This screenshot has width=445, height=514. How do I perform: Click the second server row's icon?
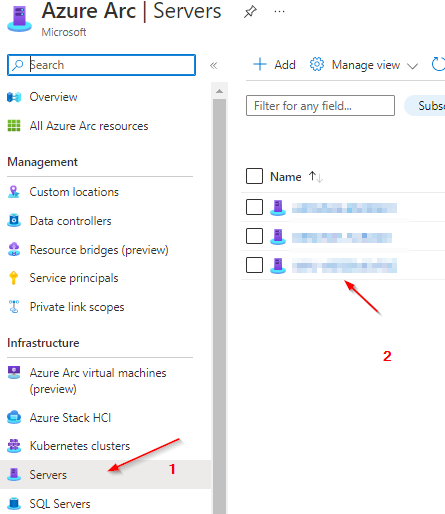278,237
